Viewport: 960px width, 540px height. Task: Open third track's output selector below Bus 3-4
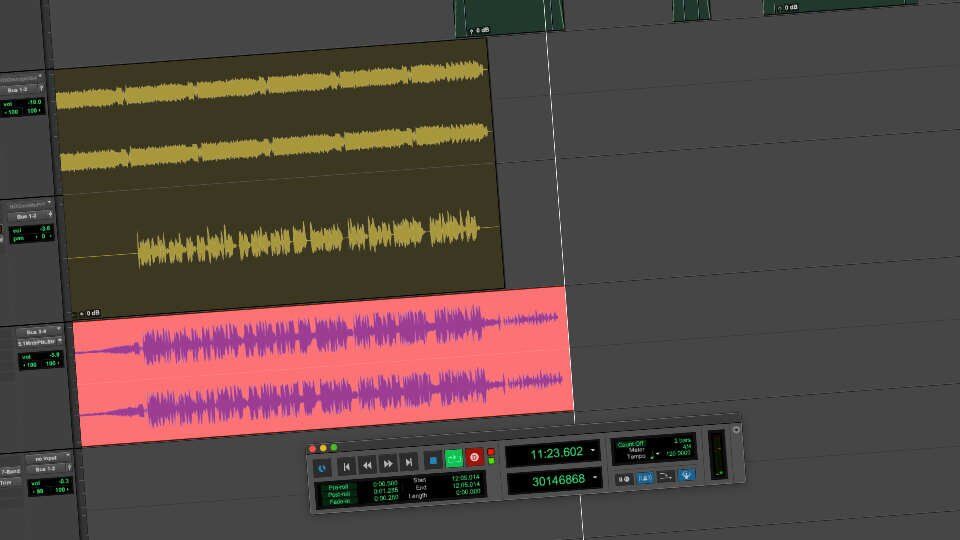click(x=40, y=343)
